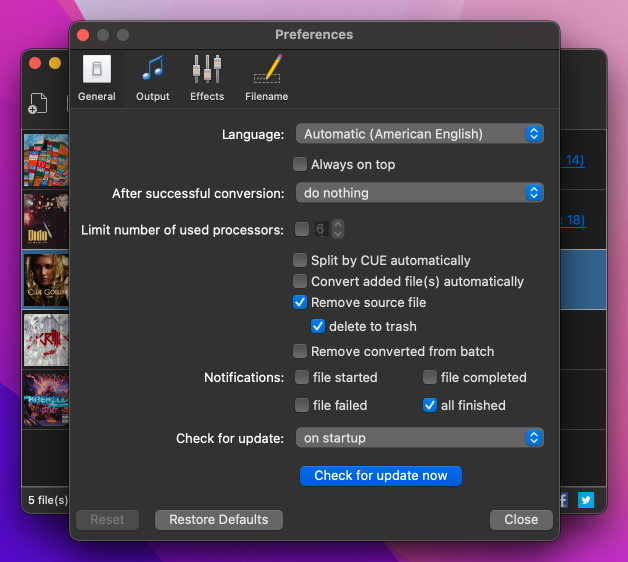Click the Restore Defaults button

219,520
